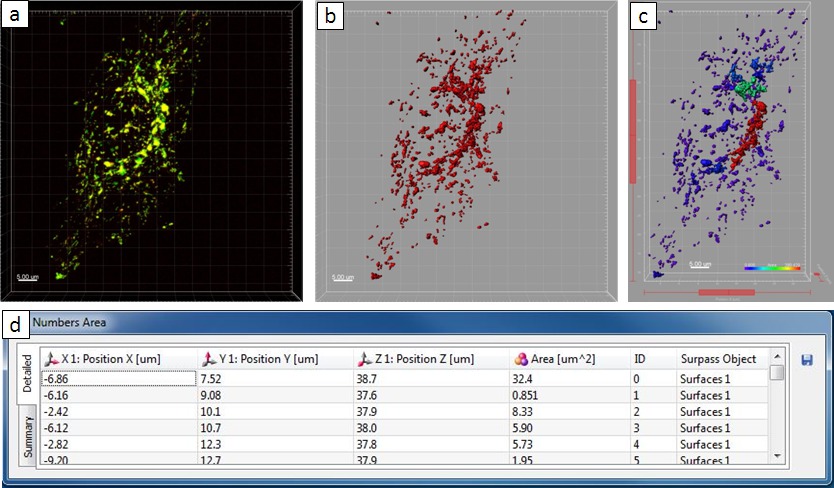
Task: Select the Area cell showing 8.33
Action: pos(570,412)
